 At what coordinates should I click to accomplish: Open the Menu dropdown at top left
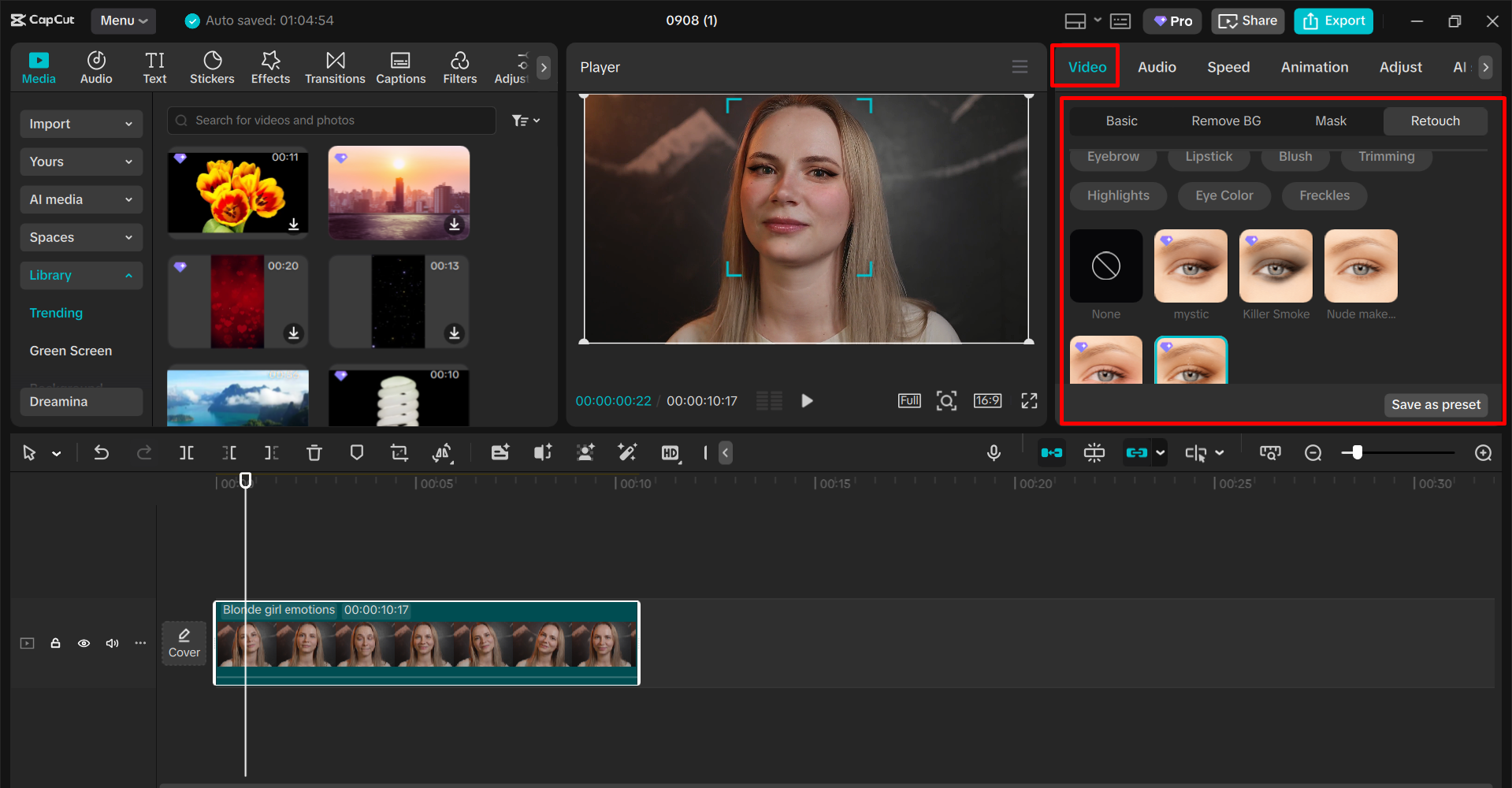coord(123,20)
